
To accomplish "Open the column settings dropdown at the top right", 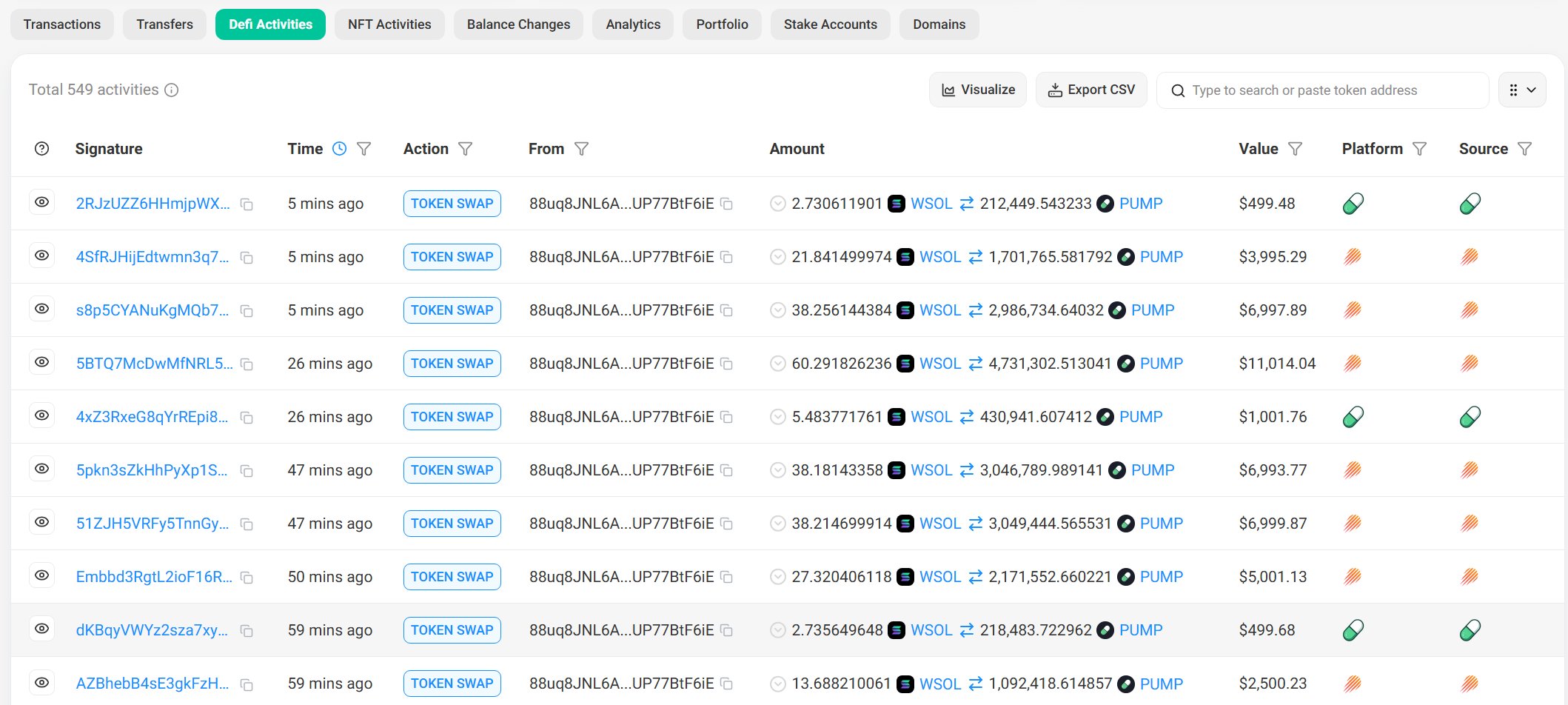I will pos(1522,90).
